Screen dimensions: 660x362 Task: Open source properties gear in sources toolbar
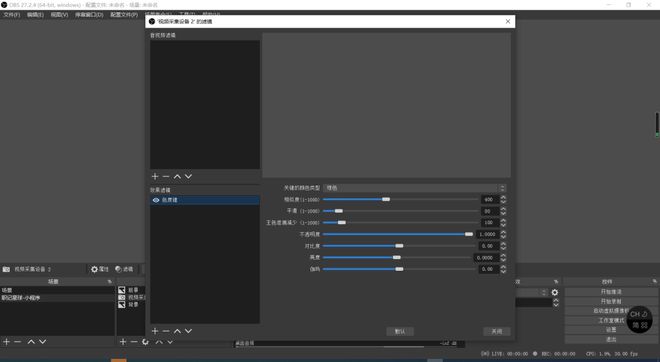point(145,342)
